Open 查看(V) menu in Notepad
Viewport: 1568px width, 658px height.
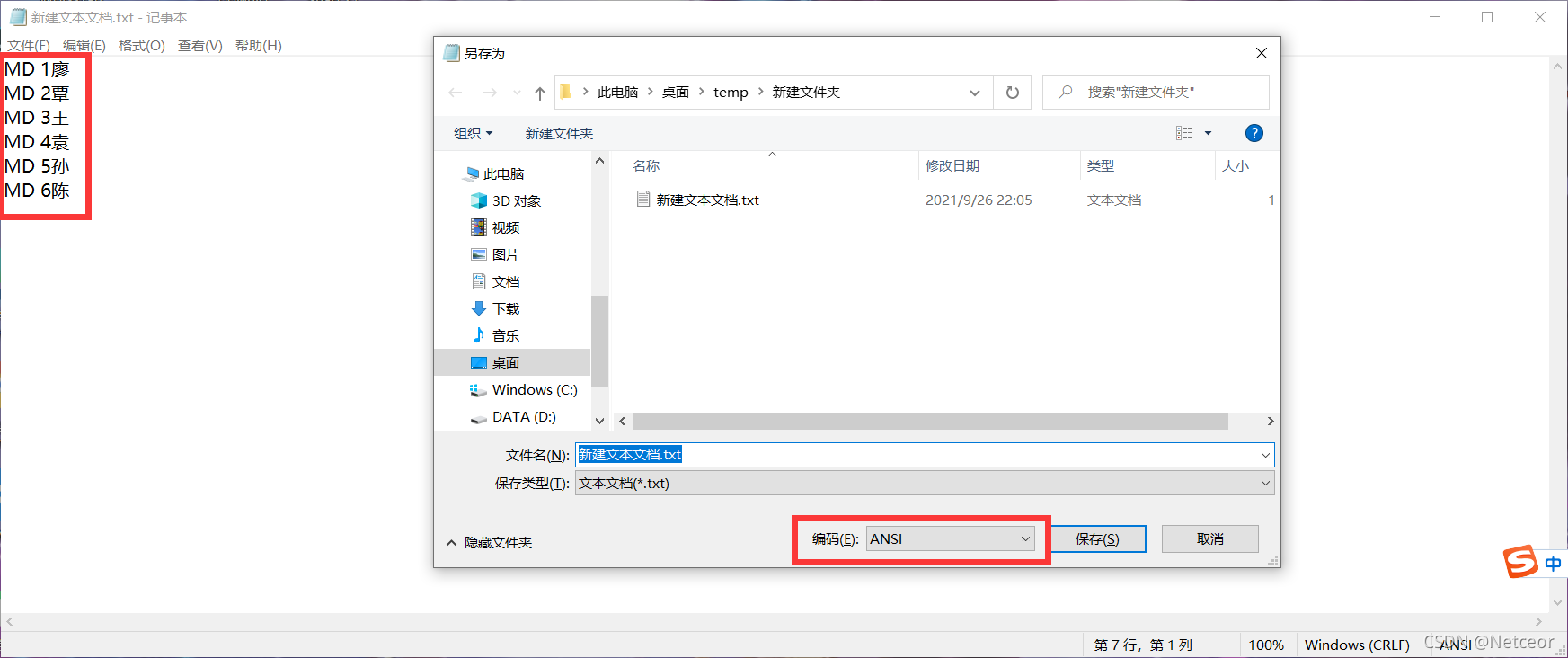coord(200,45)
